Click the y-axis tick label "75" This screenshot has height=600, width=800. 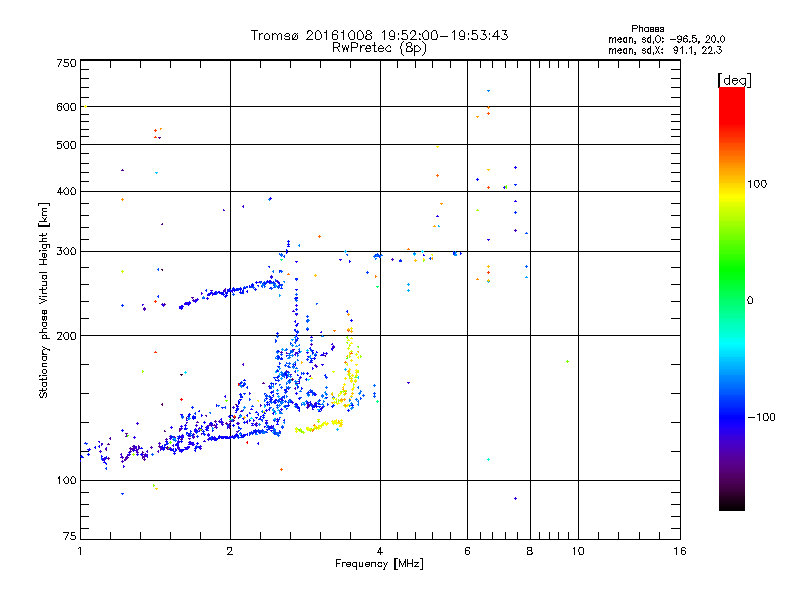tap(70, 536)
